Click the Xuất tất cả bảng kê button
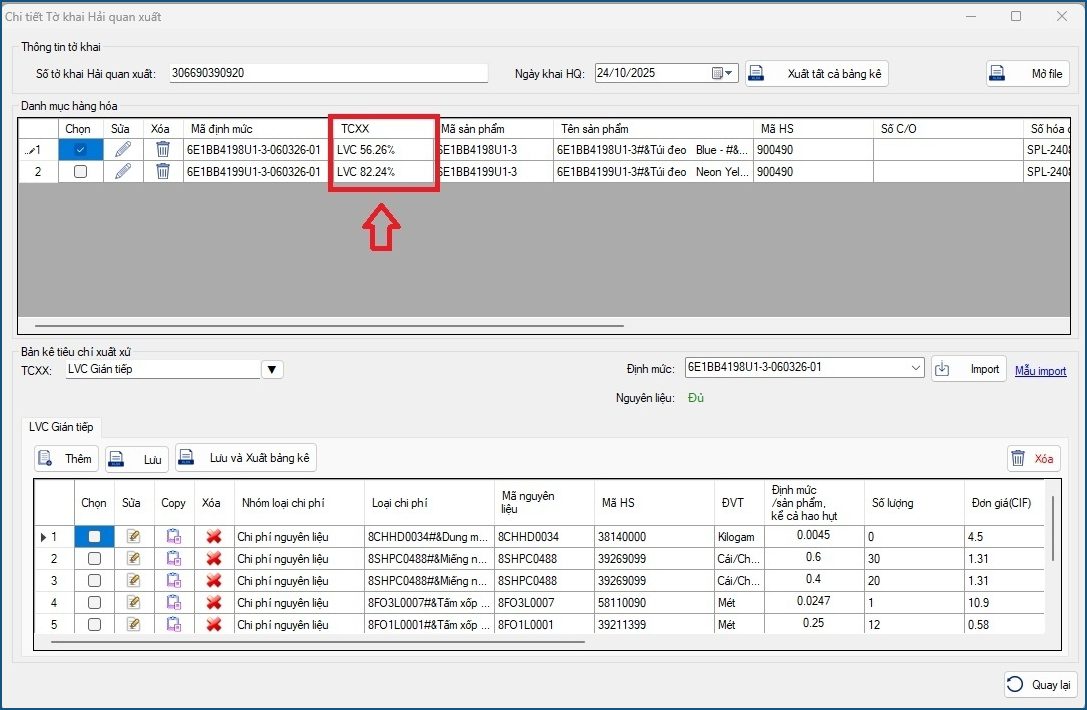The width and height of the screenshot is (1087, 710). 816,74
